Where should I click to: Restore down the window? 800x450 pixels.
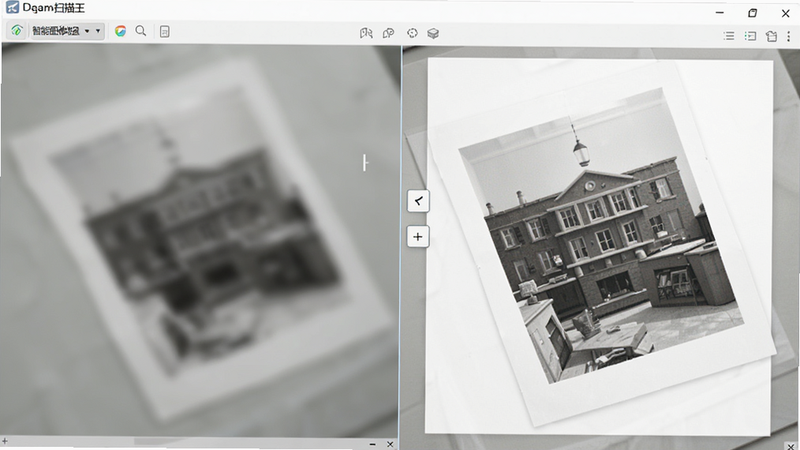point(753,13)
